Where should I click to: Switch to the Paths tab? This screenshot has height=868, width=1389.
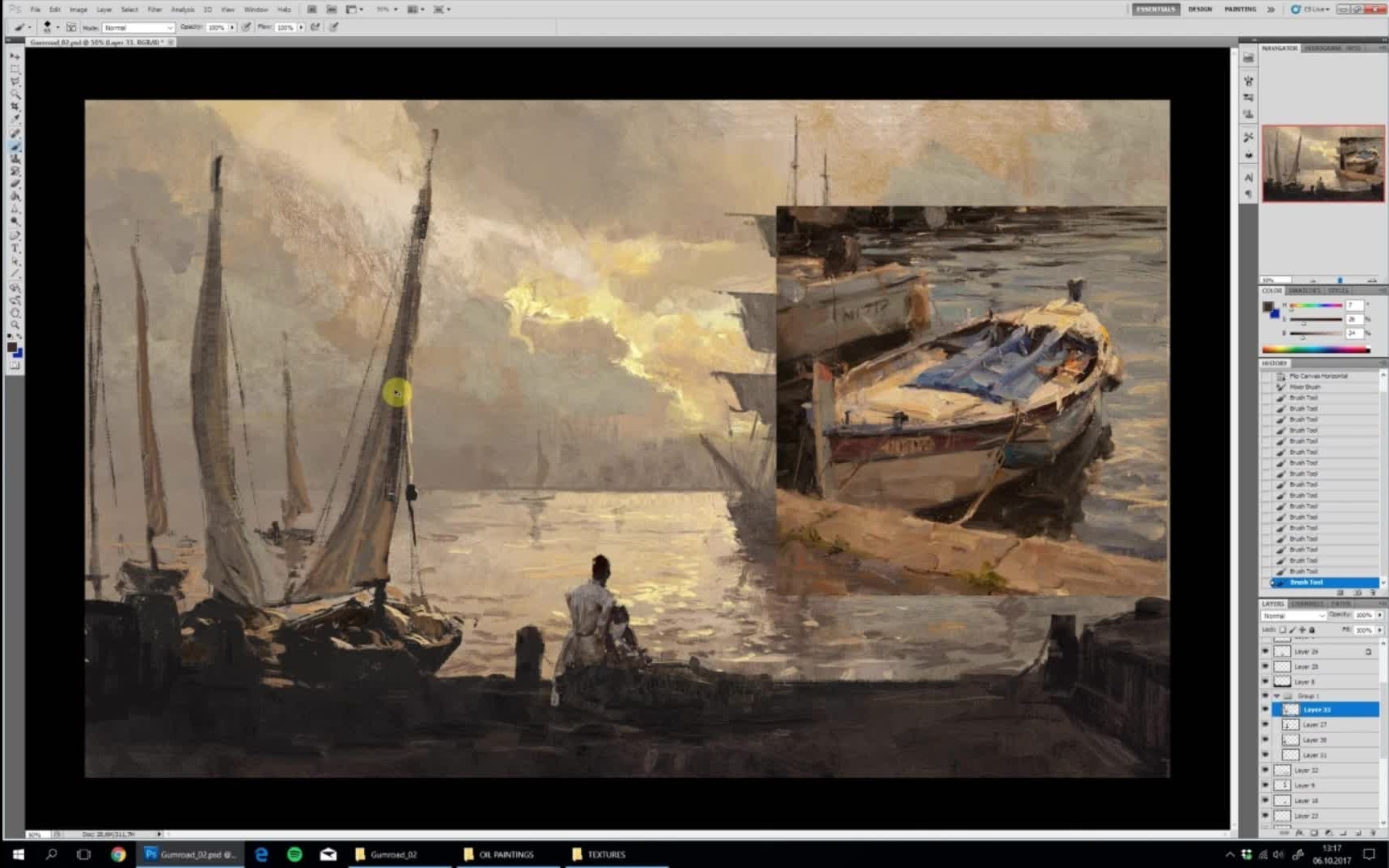(1341, 604)
